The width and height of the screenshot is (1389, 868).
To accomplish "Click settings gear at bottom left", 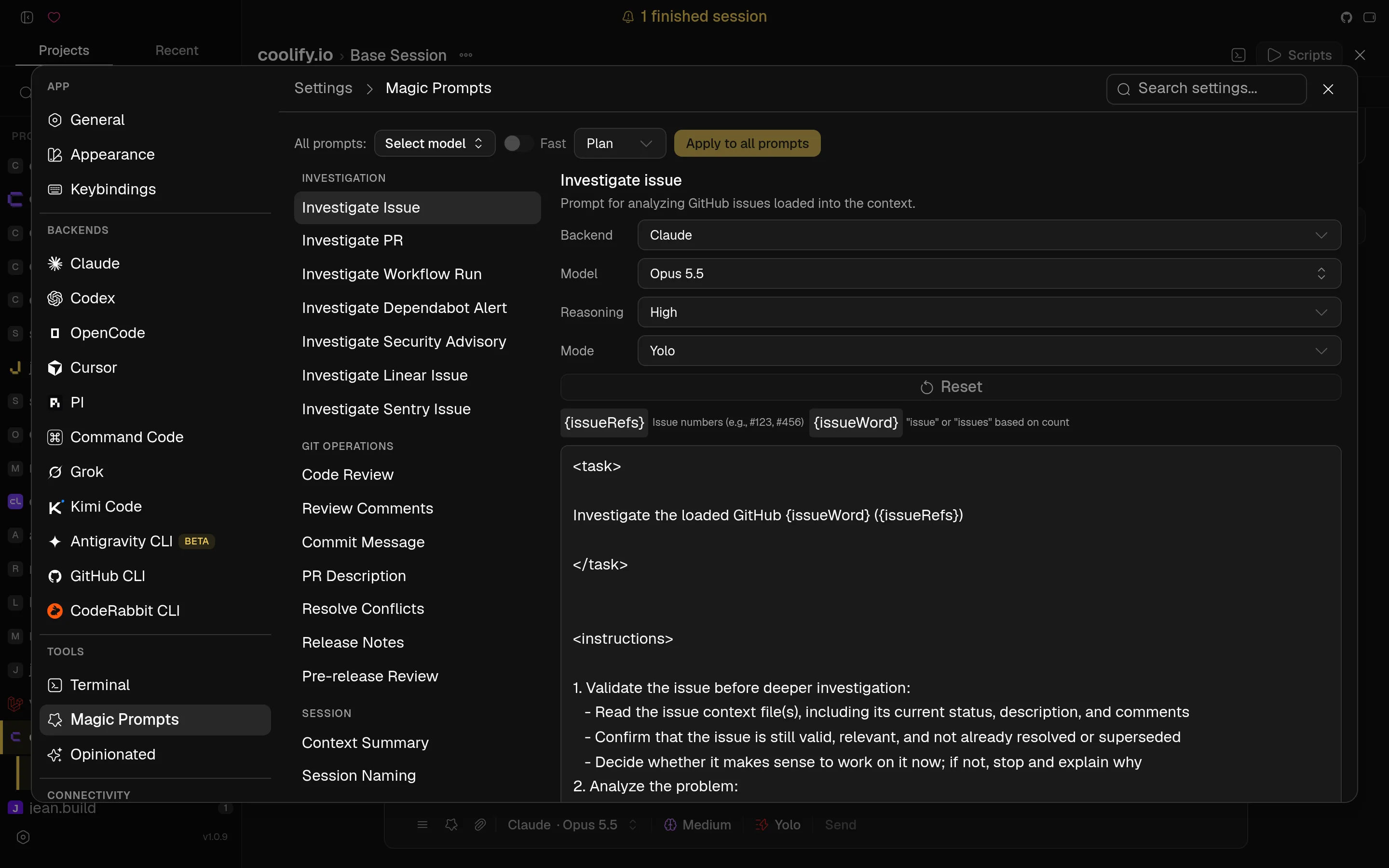I will click(23, 837).
